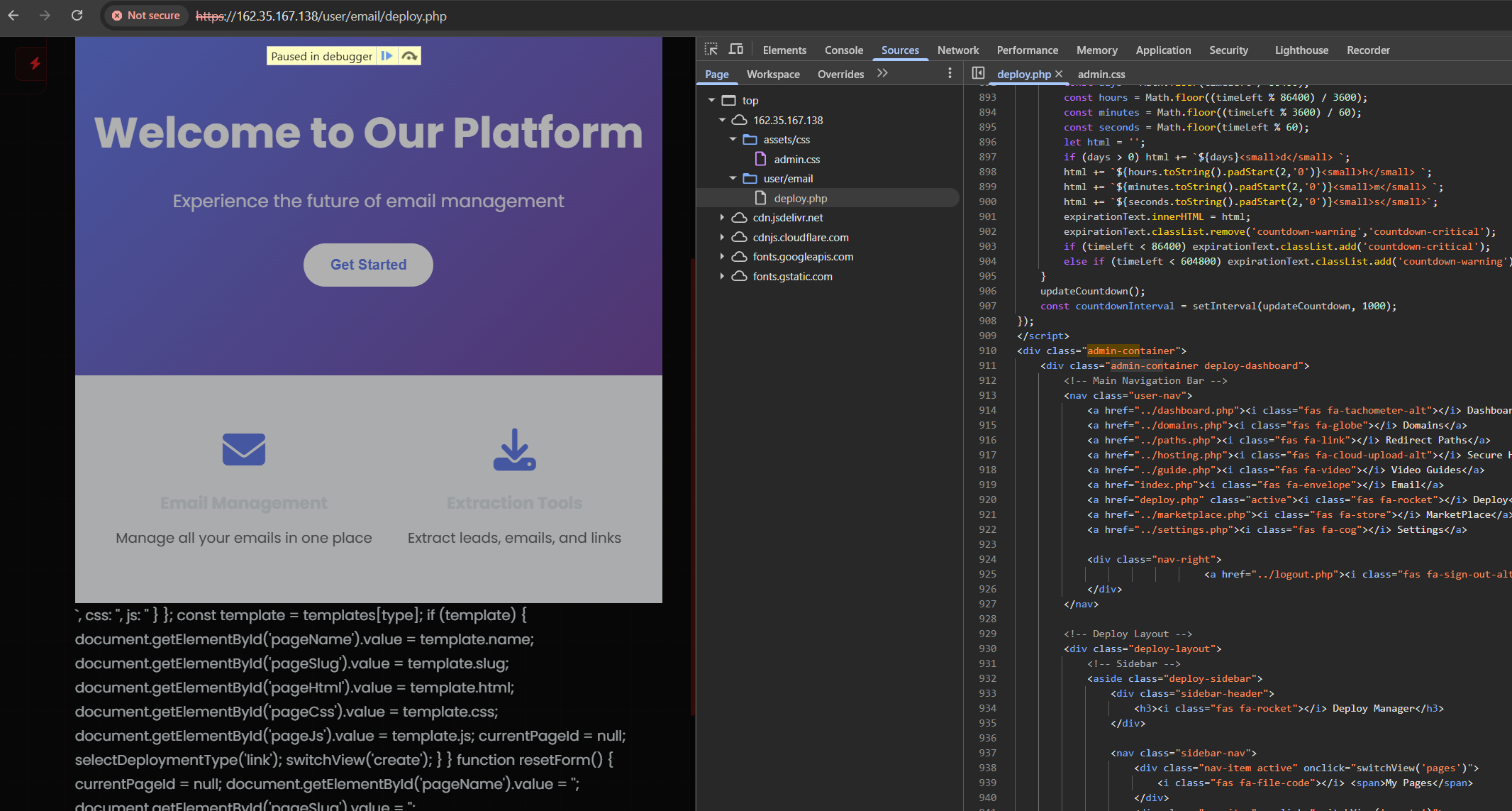Select admin.css in the file tree
1512x811 pixels.
click(x=796, y=159)
